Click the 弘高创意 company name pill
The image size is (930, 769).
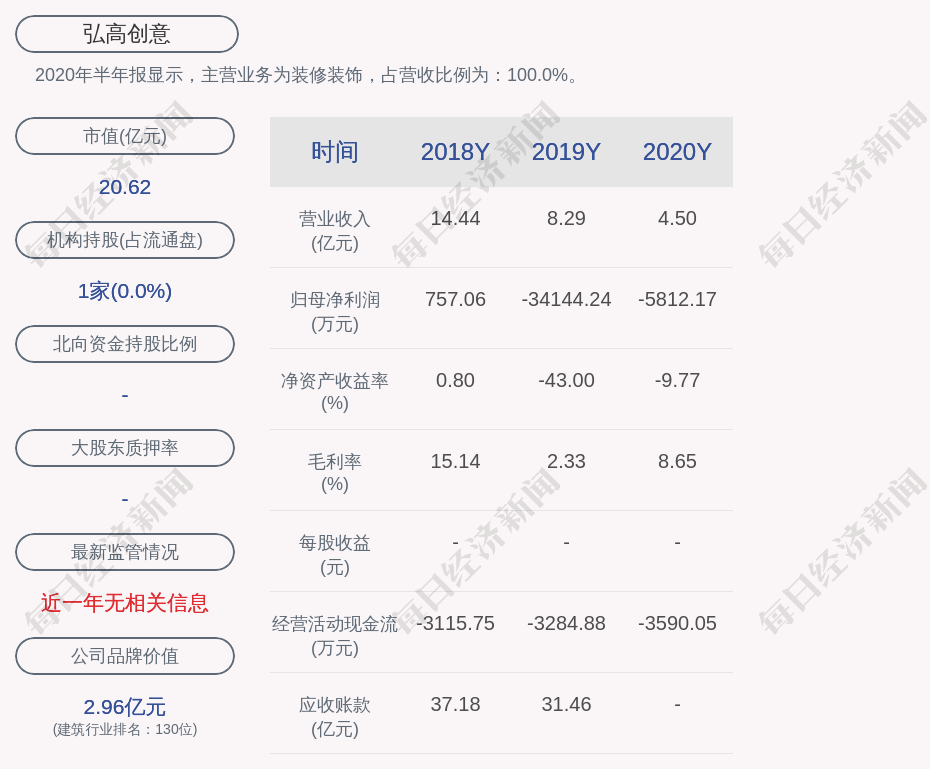pos(126,34)
